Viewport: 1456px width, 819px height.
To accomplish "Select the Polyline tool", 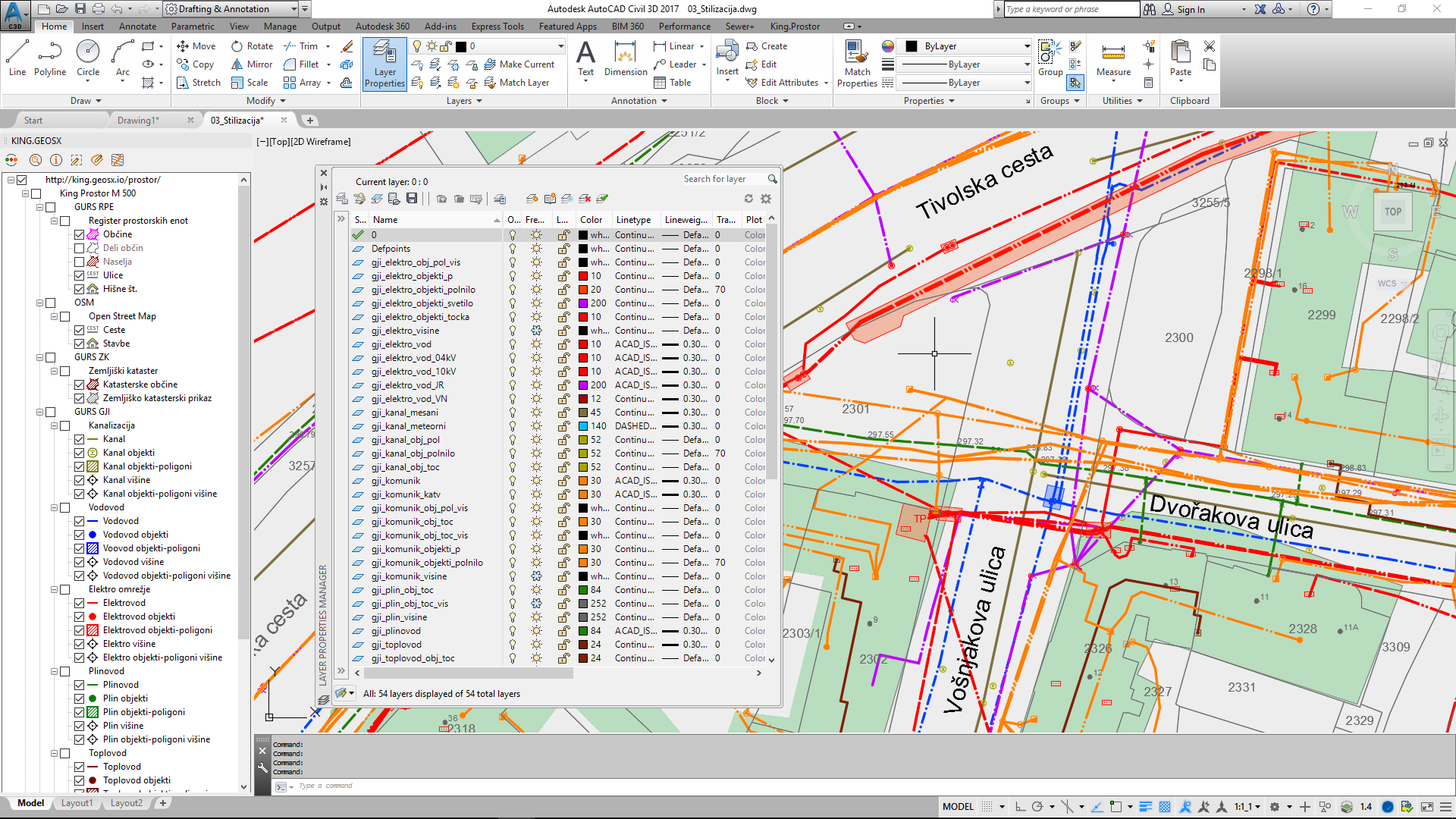I will click(x=50, y=58).
